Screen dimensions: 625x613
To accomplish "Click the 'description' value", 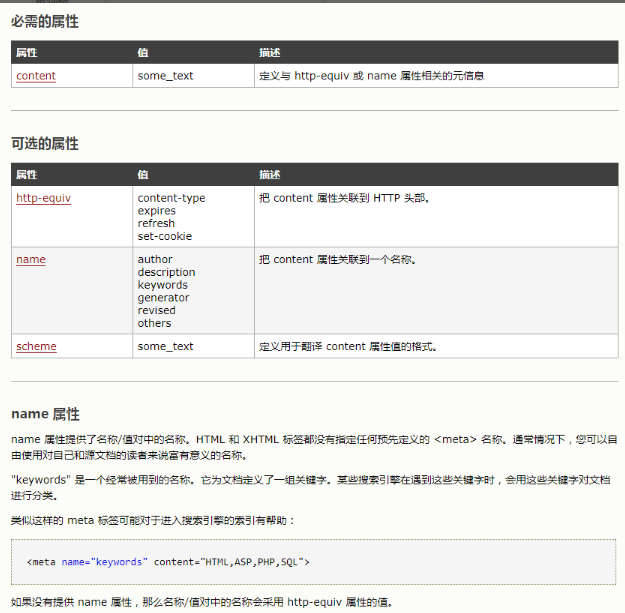I will click(166, 272).
